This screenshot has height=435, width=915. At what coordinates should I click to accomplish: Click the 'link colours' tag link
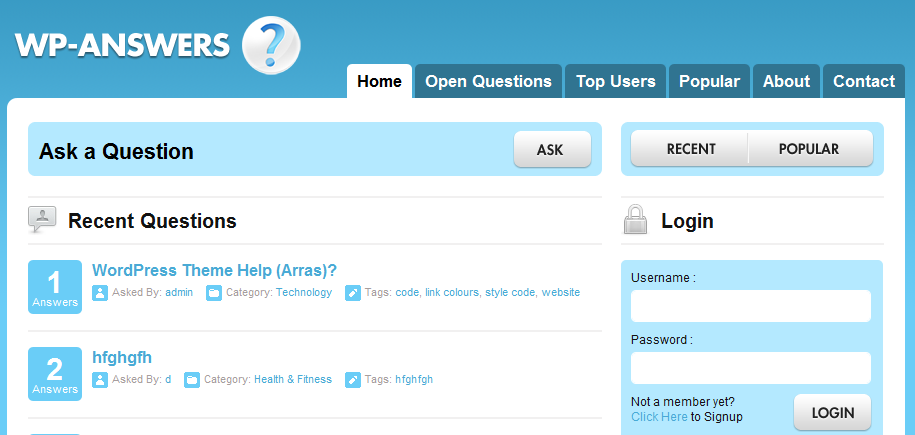(451, 293)
